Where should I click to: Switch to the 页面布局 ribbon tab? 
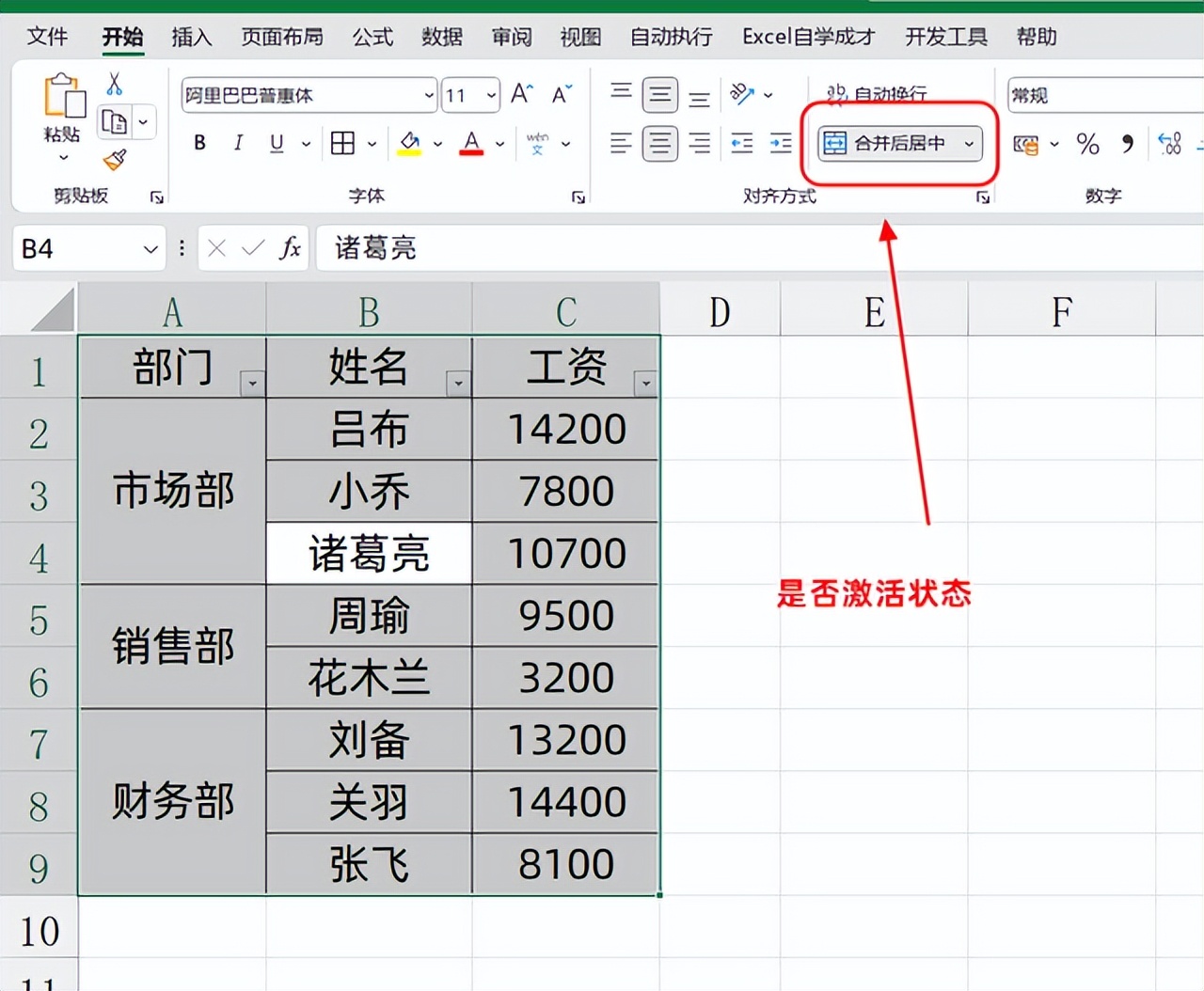click(282, 37)
